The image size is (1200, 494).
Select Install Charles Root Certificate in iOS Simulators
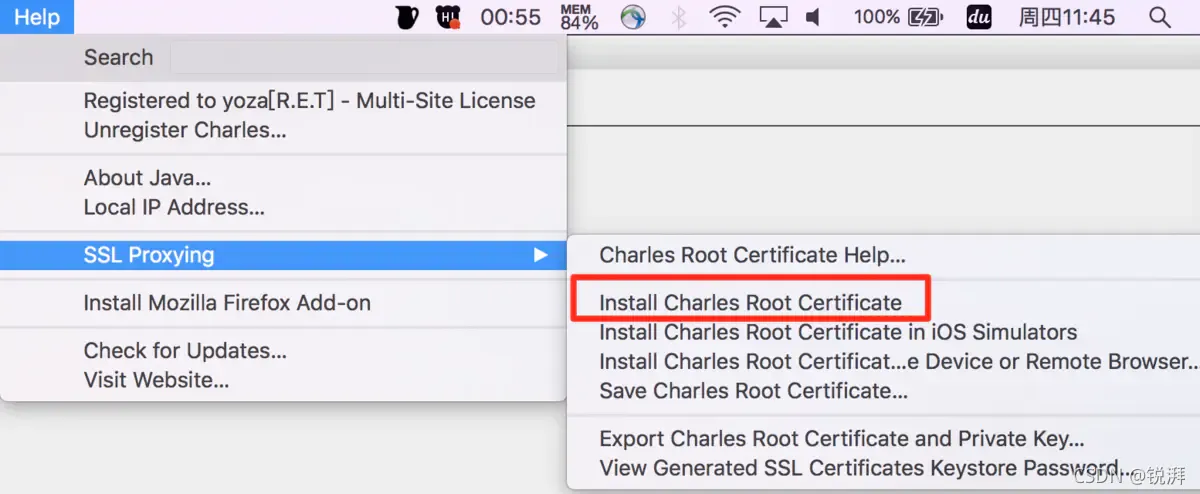pyautogui.click(x=838, y=332)
